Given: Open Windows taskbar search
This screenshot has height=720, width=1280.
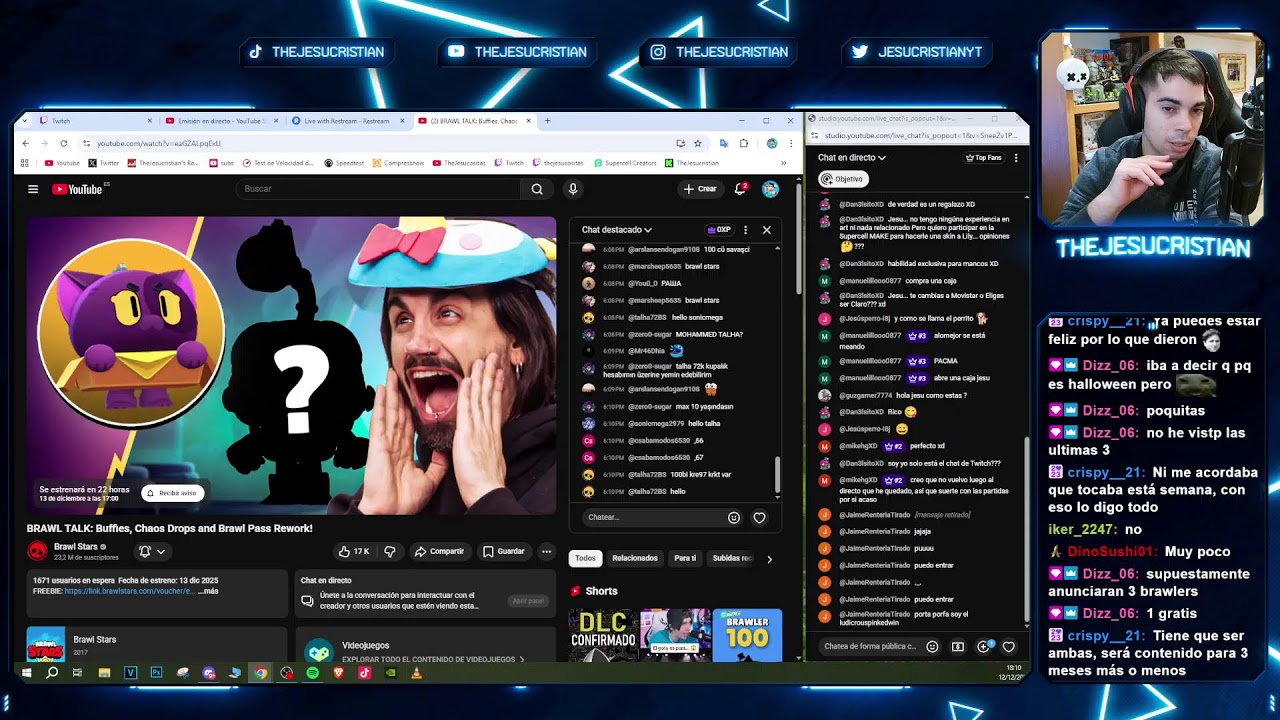Looking at the screenshot, I should coord(52,673).
